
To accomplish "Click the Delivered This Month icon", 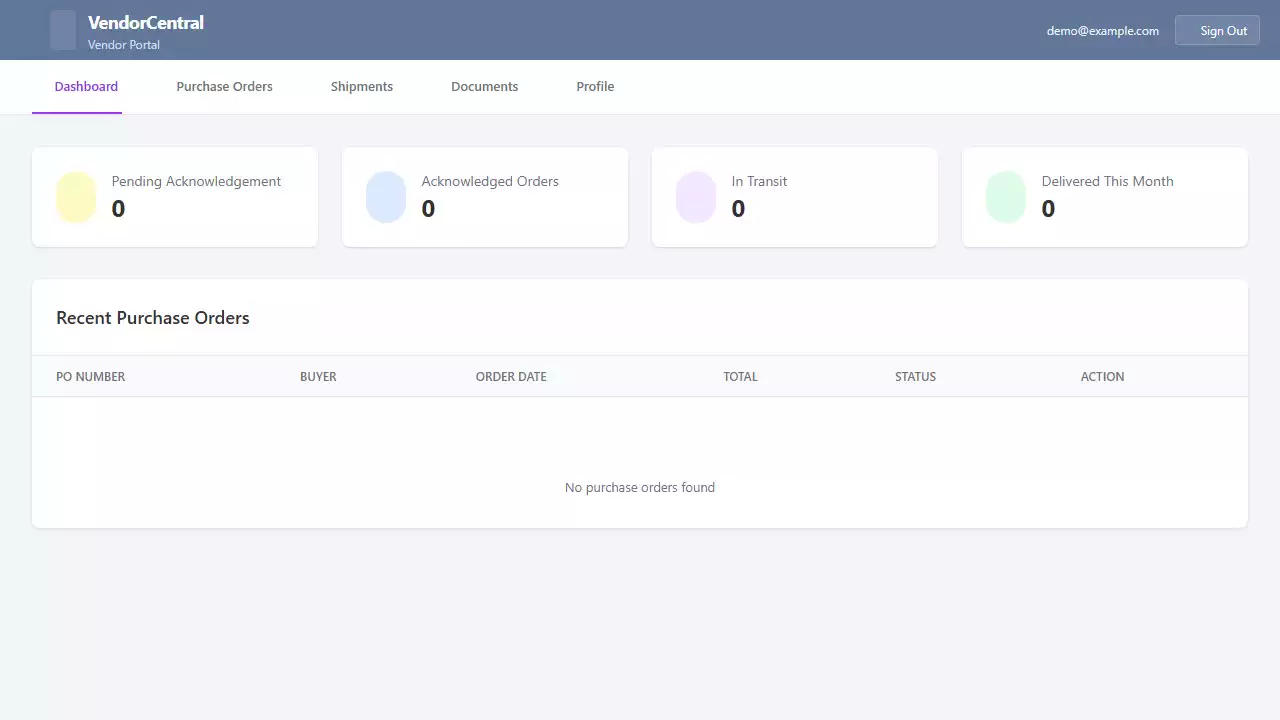I will [x=1006, y=196].
